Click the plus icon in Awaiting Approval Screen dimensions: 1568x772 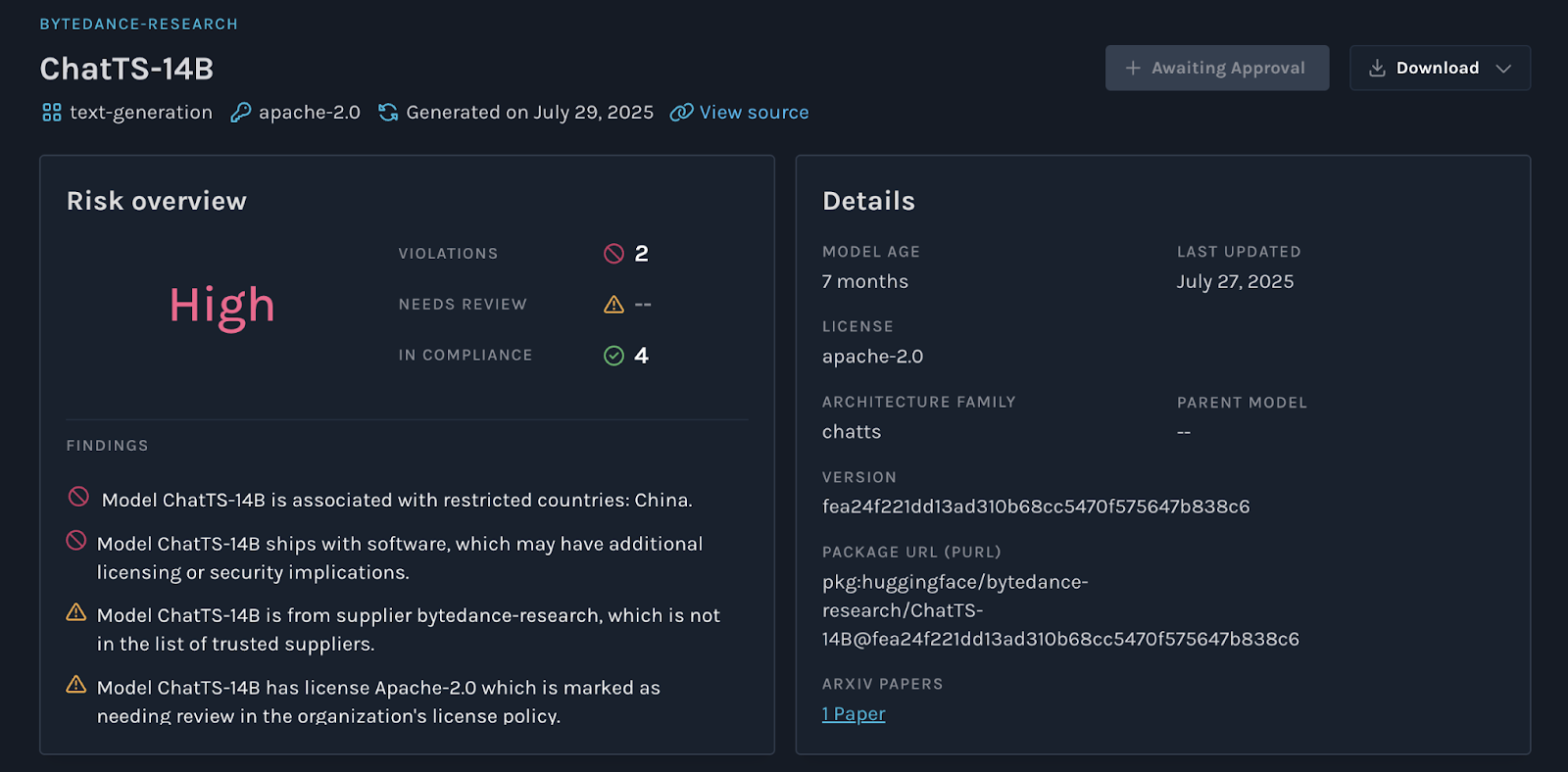click(x=1133, y=68)
